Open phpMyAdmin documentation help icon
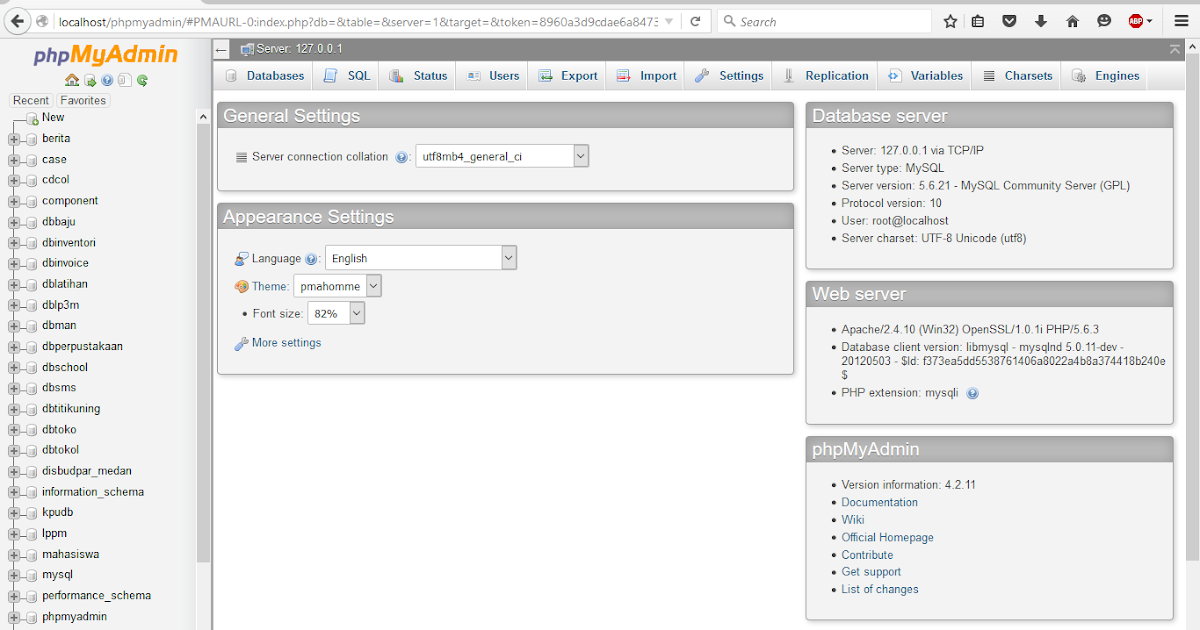 point(107,80)
